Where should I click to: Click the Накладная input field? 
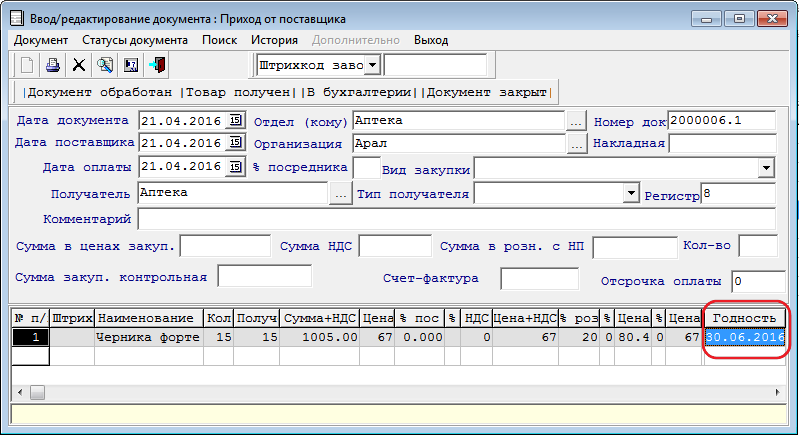click(x=723, y=144)
